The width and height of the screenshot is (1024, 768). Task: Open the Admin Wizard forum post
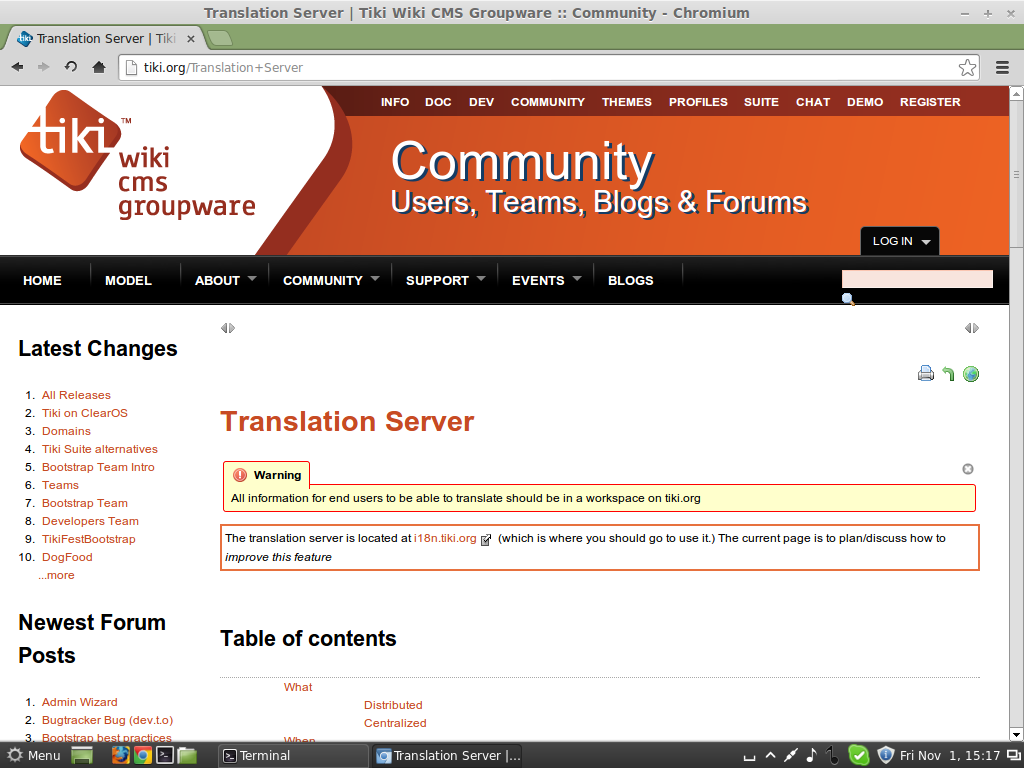[x=80, y=702]
